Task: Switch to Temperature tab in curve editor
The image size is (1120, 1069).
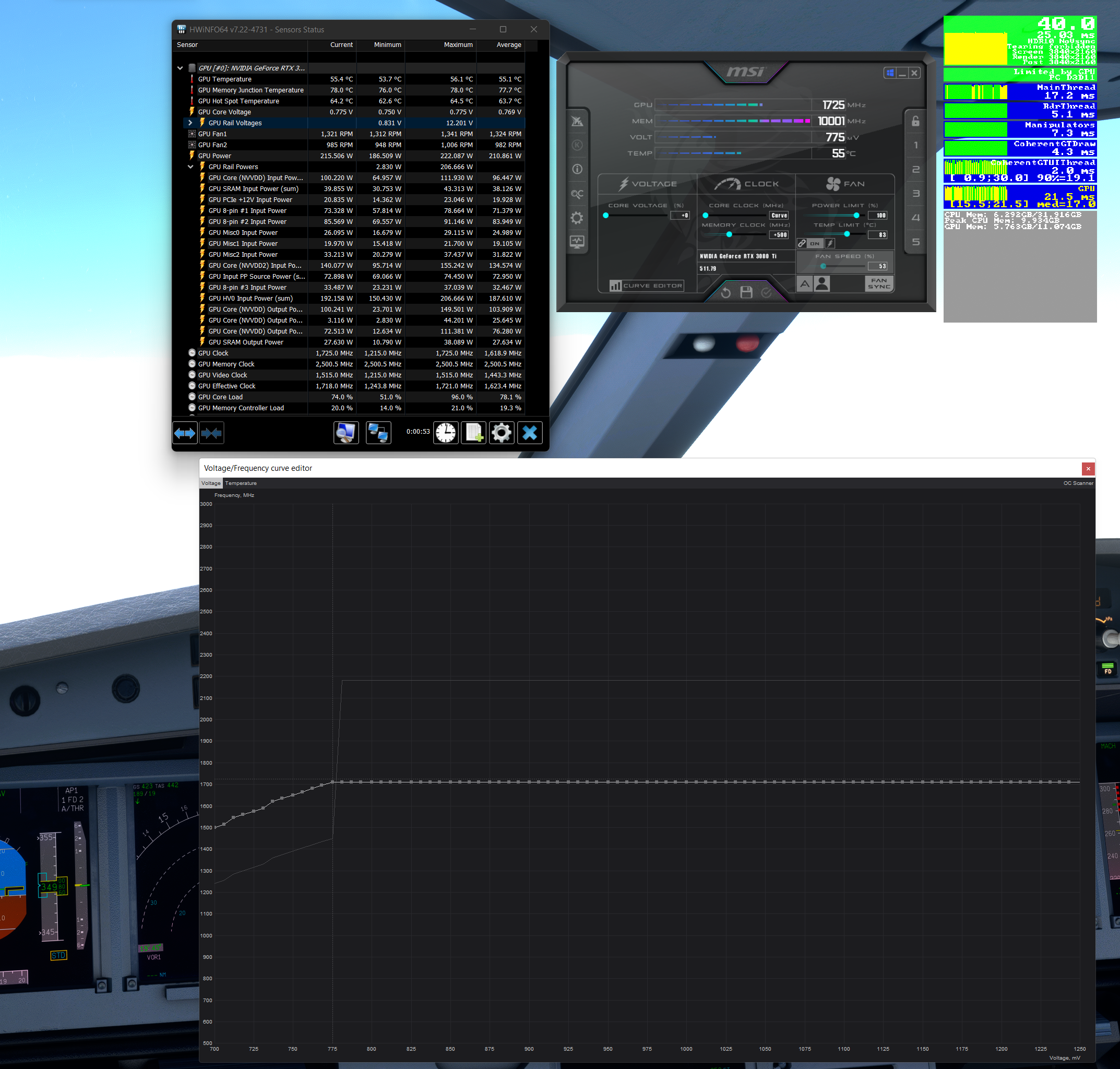Action: pyautogui.click(x=241, y=483)
